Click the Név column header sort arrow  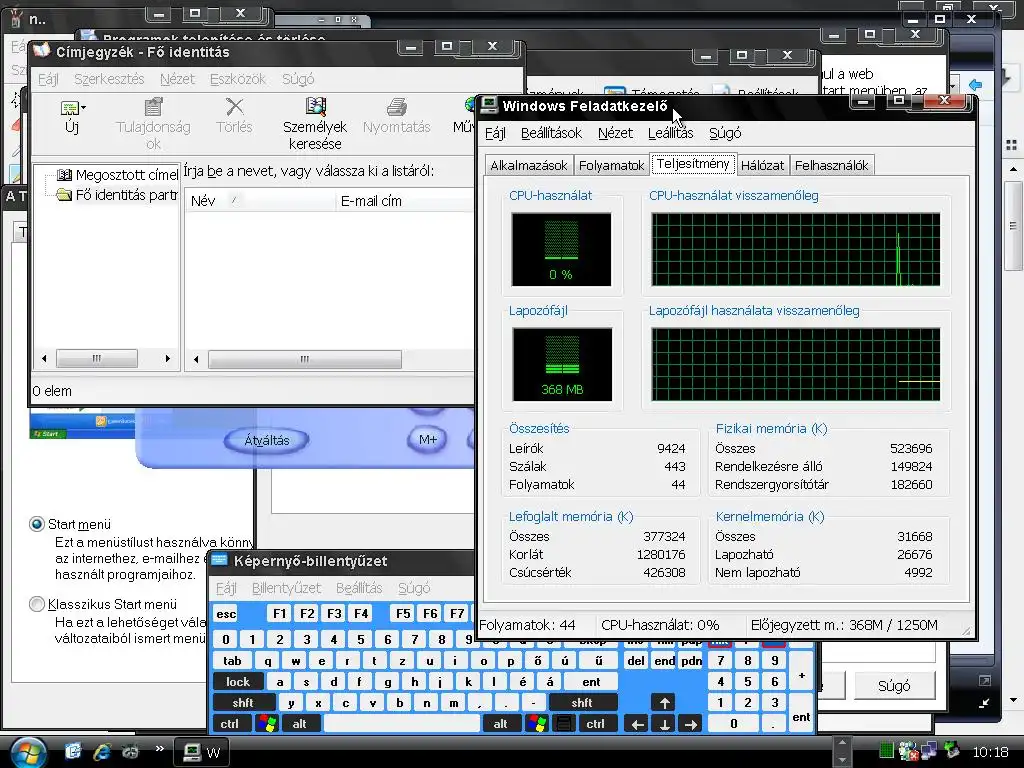[234, 200]
